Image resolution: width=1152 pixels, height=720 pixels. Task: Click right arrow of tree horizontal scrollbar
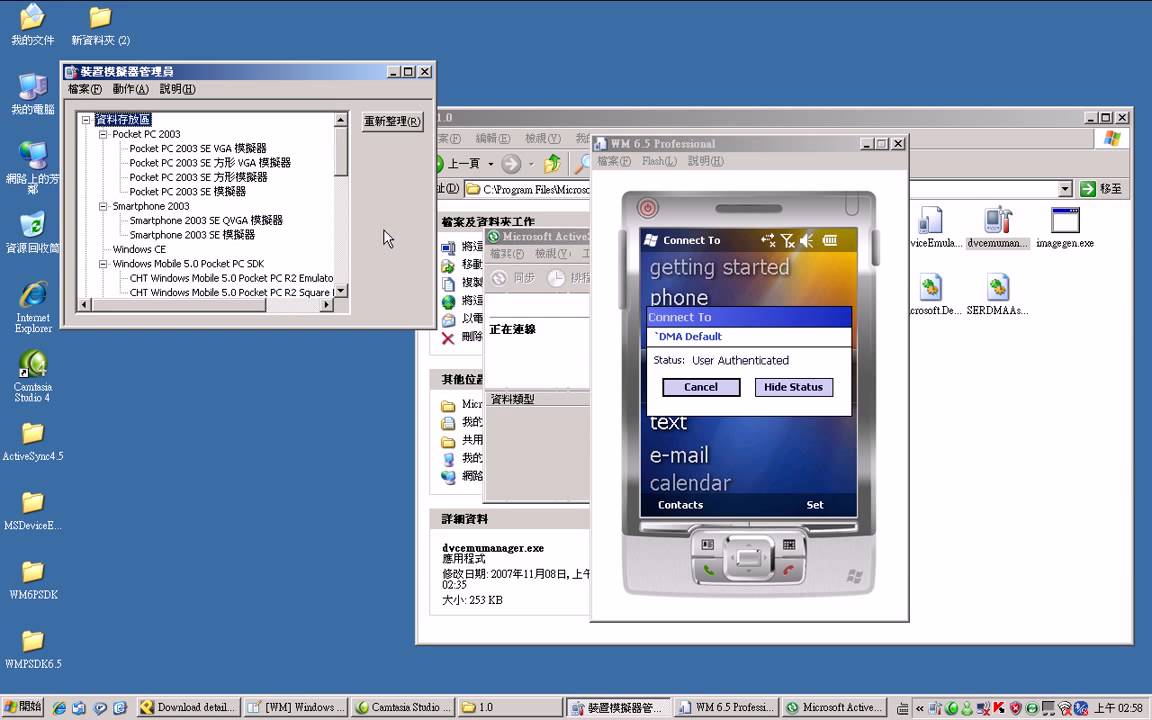pyautogui.click(x=327, y=305)
